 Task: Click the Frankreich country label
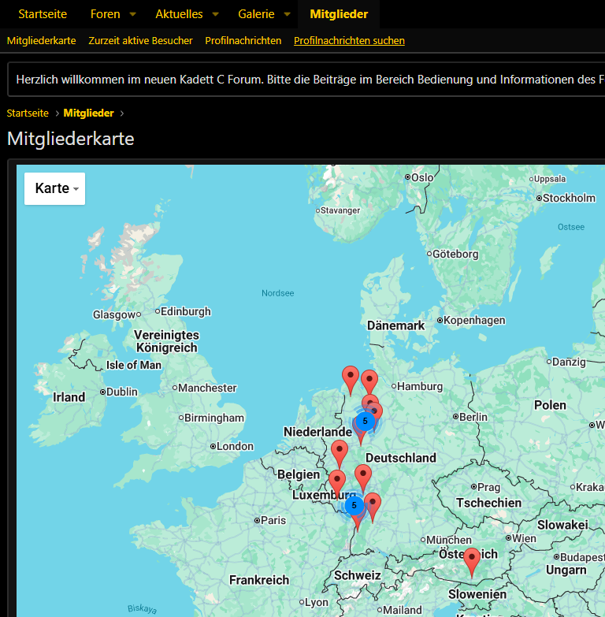259,580
